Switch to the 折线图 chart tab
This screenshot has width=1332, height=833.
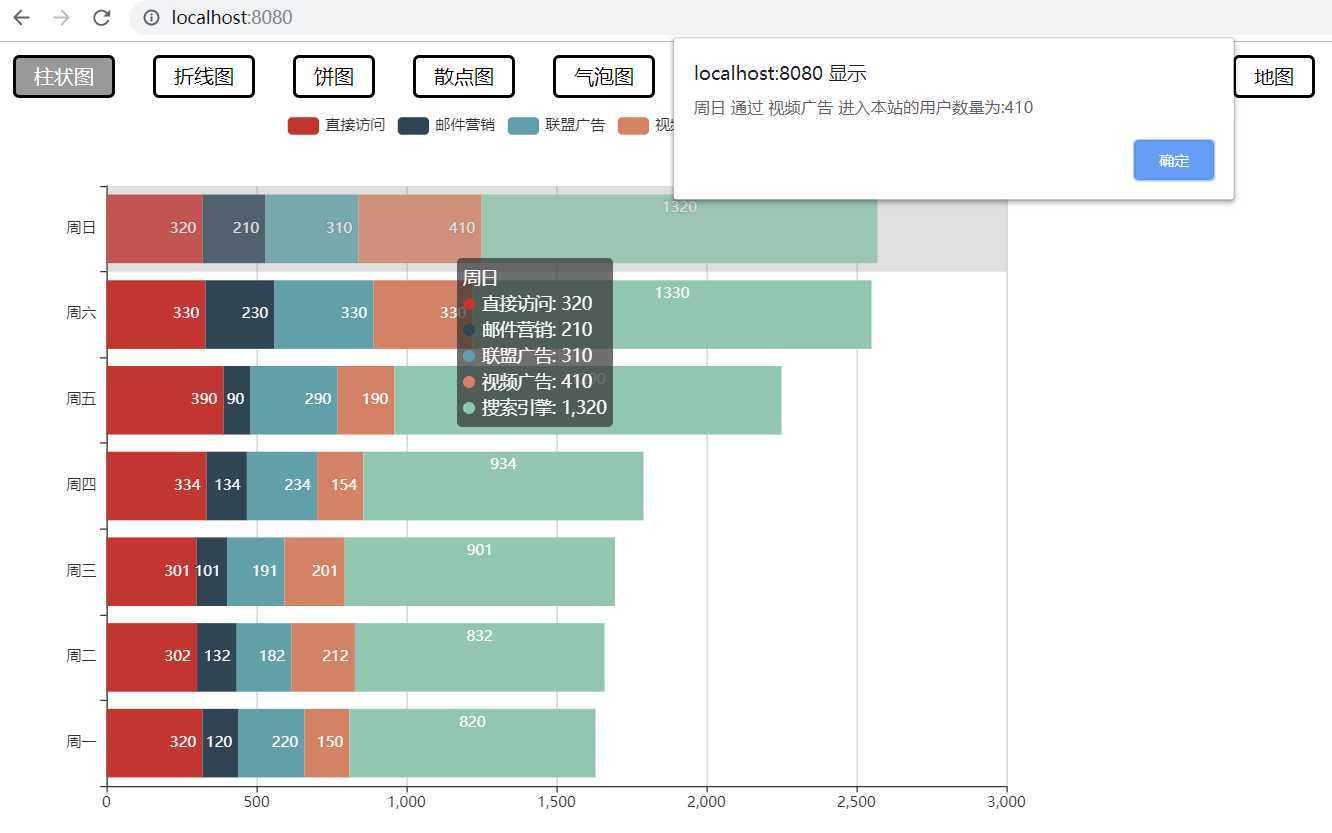coord(204,77)
